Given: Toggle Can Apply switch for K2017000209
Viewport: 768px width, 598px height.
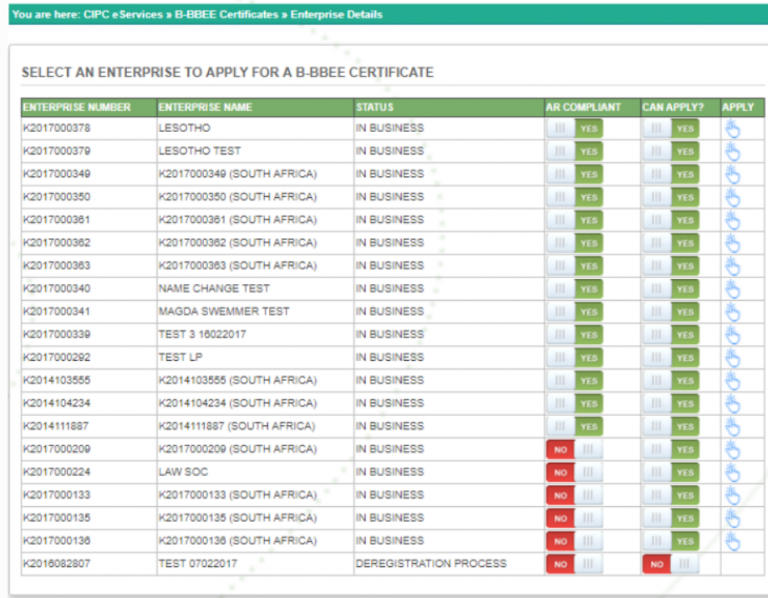Looking at the screenshot, I should coord(670,450).
